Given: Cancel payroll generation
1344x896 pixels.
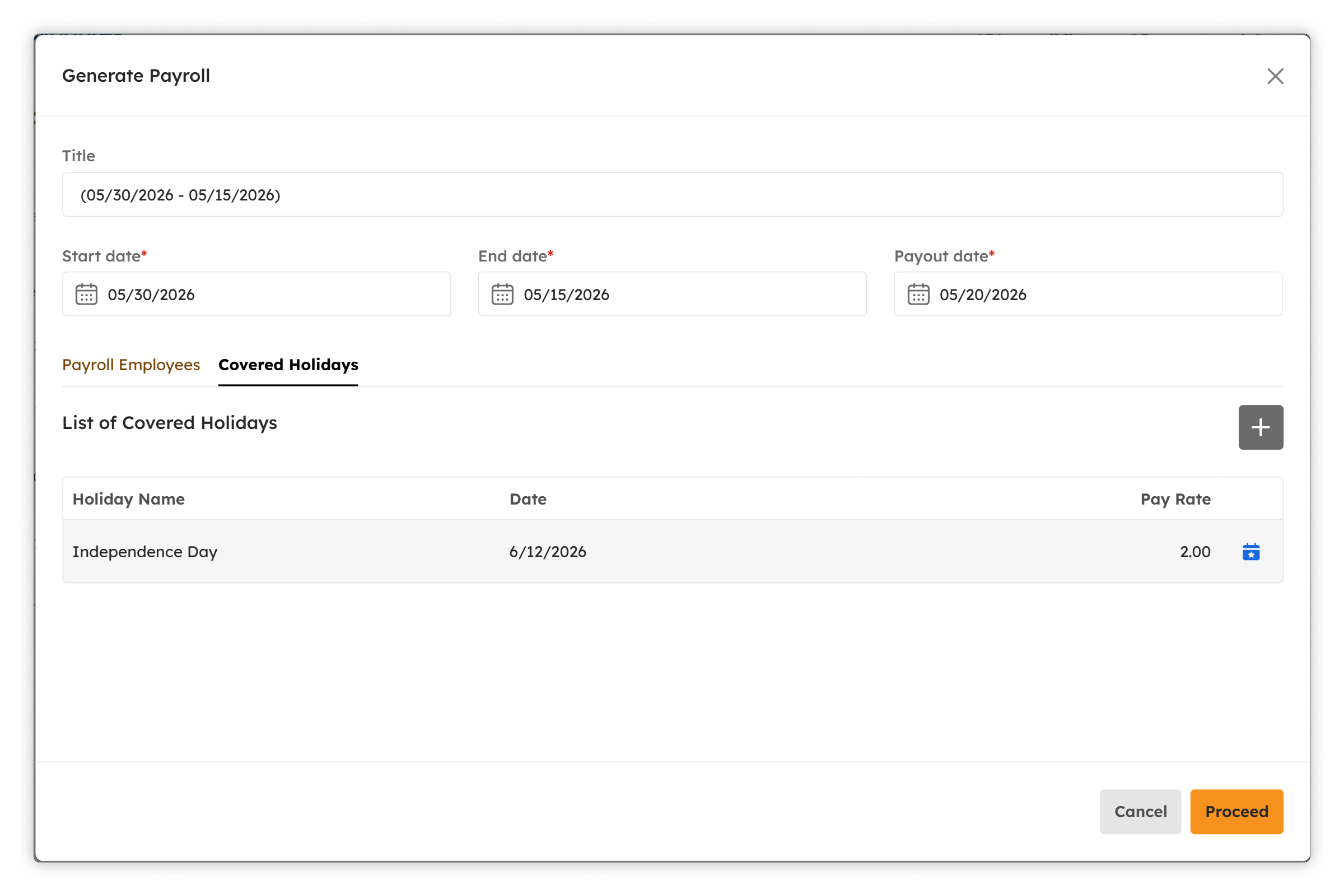Looking at the screenshot, I should coord(1140,811).
